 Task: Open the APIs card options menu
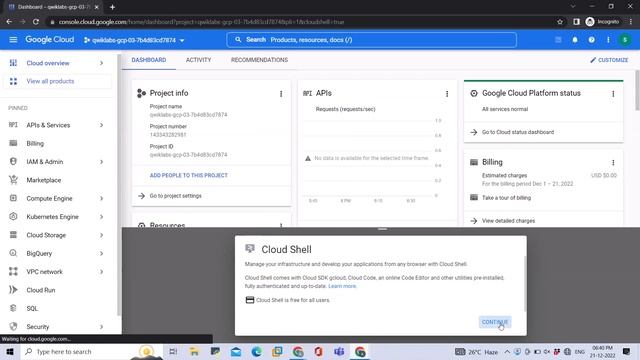447,94
